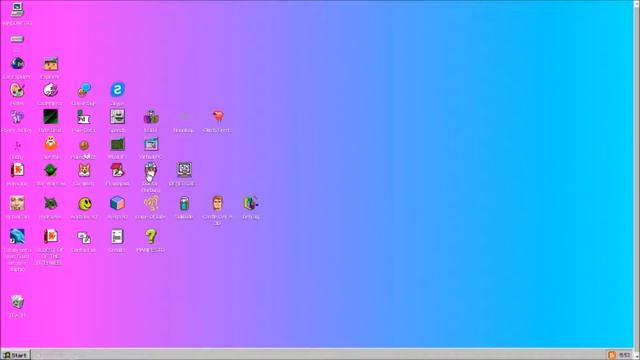The height and width of the screenshot is (360, 640).
Task: Open the blue chat bubble messenger icon
Action: tap(84, 90)
